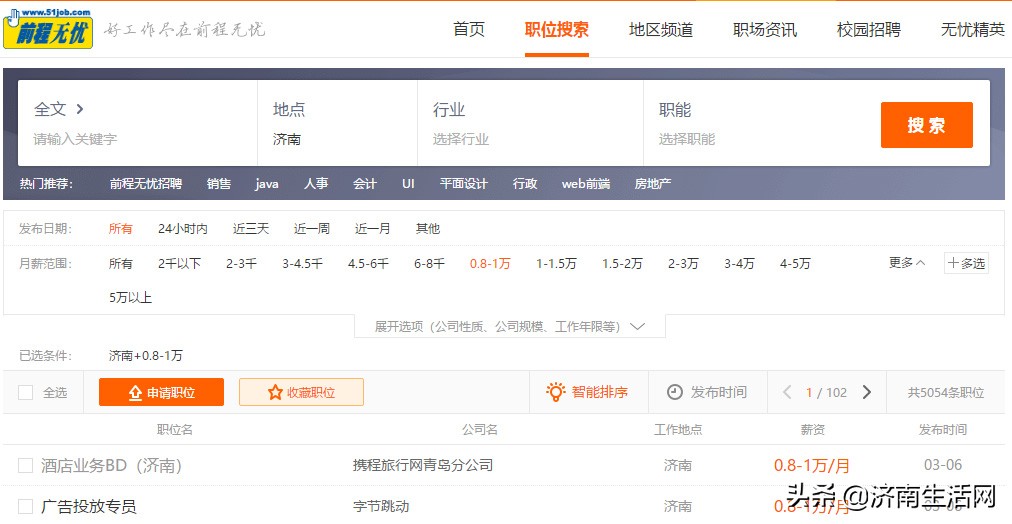Click the upload icon on 申请职位
1012x524 pixels.
135,392
